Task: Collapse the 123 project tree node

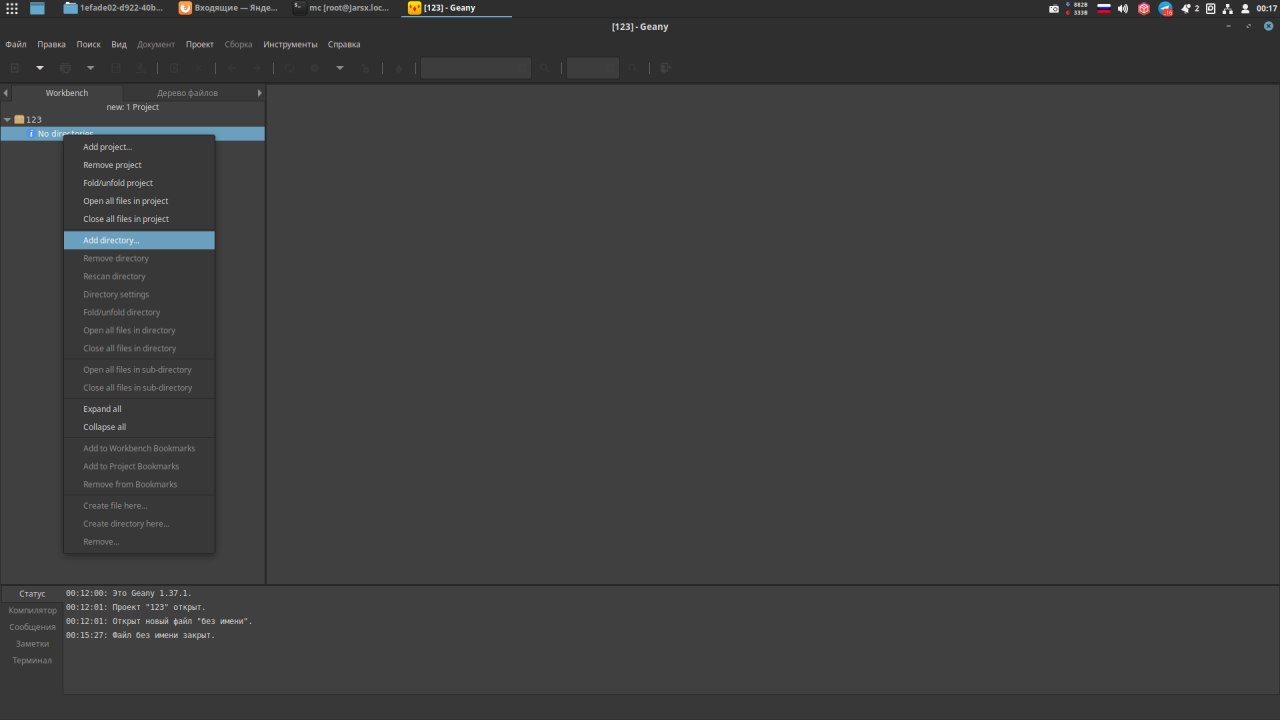Action: coord(7,120)
